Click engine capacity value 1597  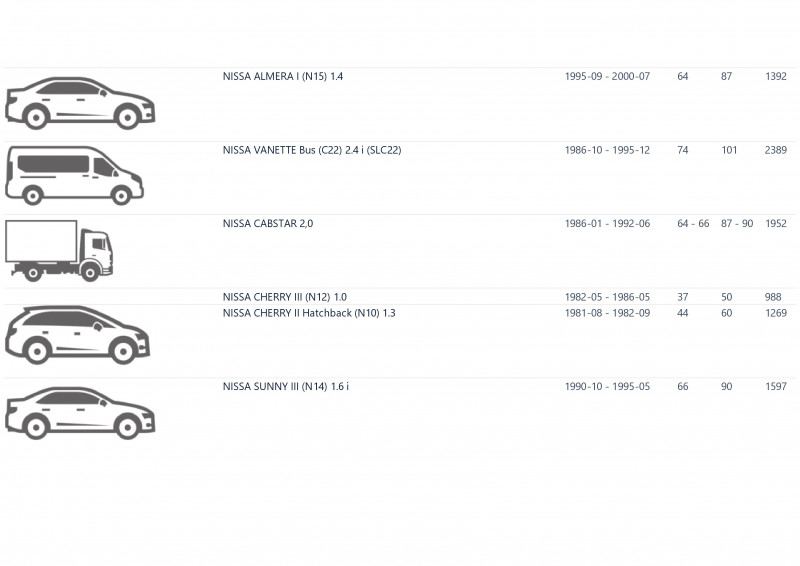point(776,387)
